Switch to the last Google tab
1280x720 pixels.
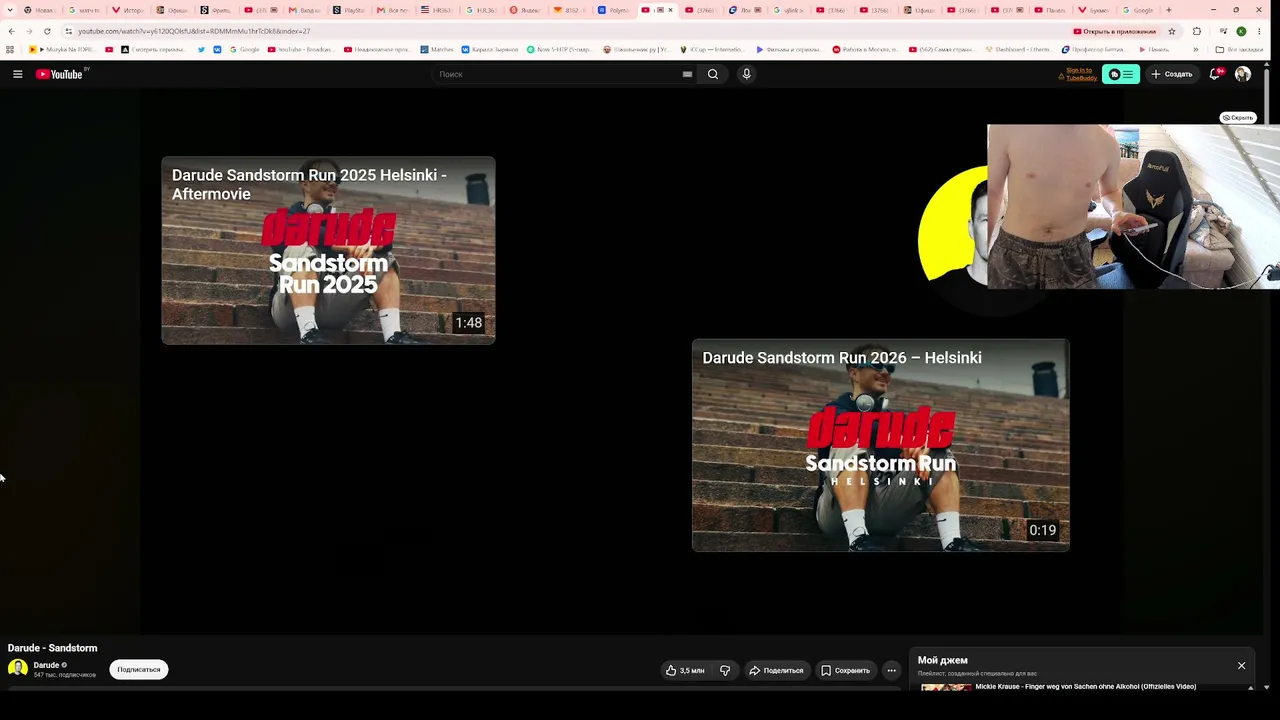click(x=1139, y=10)
